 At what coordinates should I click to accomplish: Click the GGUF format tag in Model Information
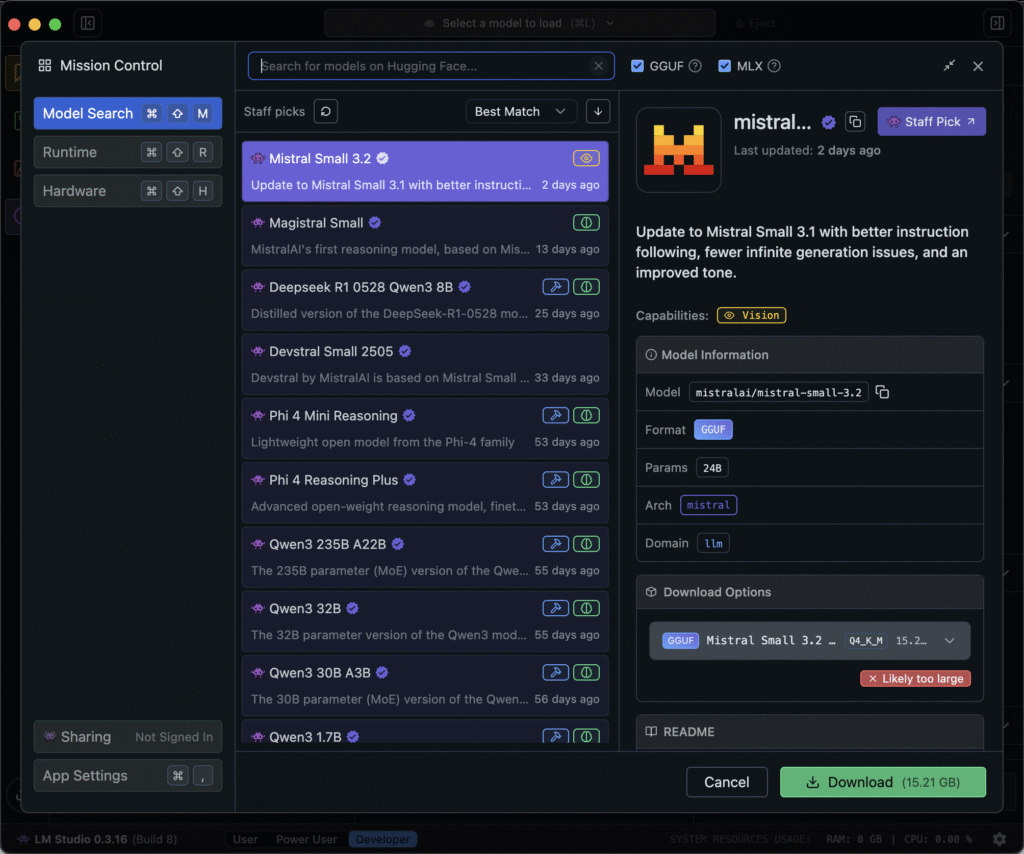point(713,430)
